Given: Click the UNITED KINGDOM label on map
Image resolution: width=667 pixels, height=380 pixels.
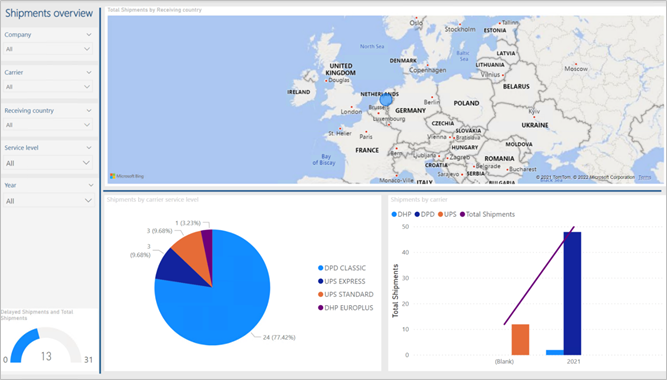Looking at the screenshot, I should (x=341, y=69).
